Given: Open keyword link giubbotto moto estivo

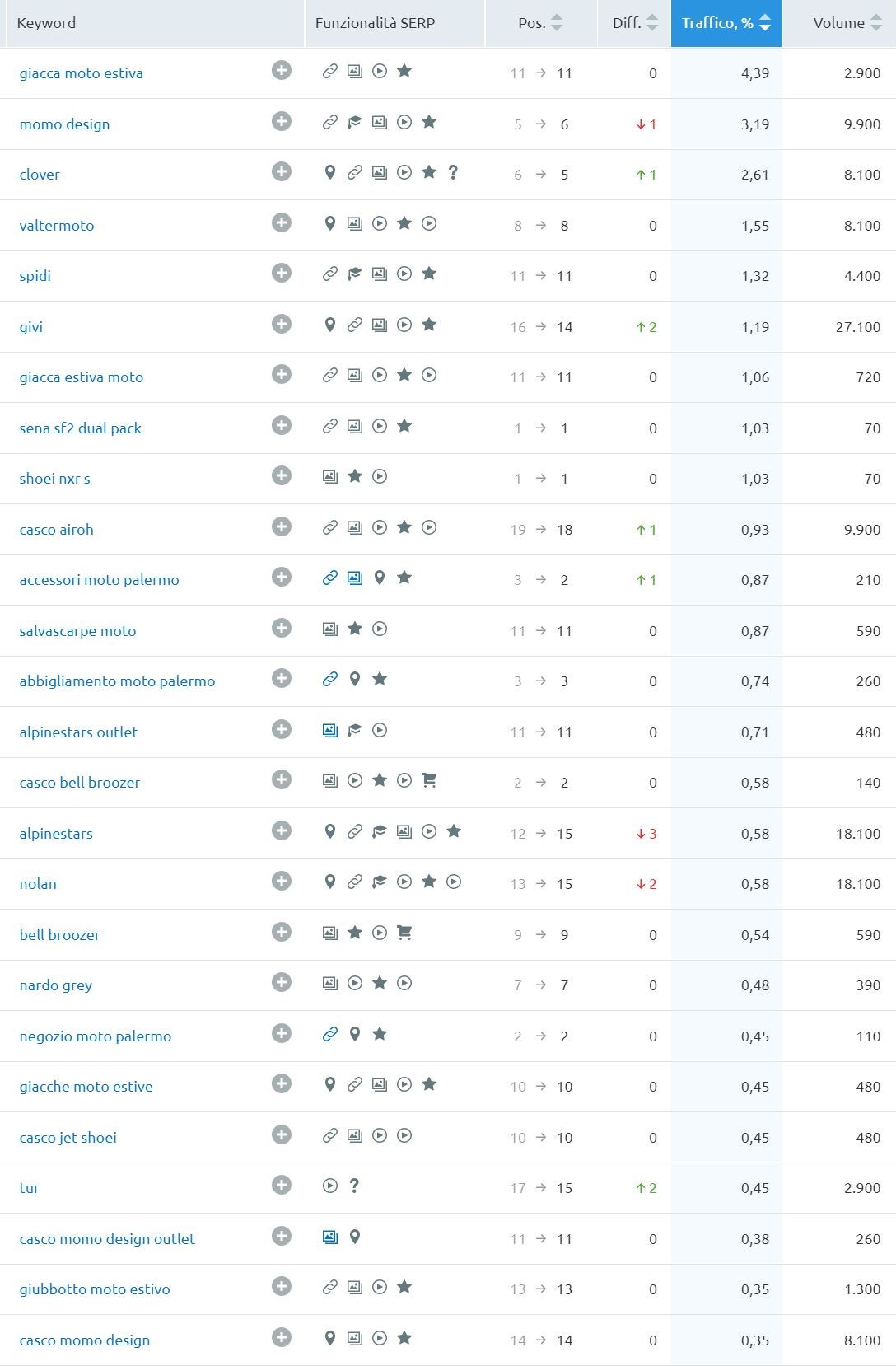Looking at the screenshot, I should click(95, 1289).
